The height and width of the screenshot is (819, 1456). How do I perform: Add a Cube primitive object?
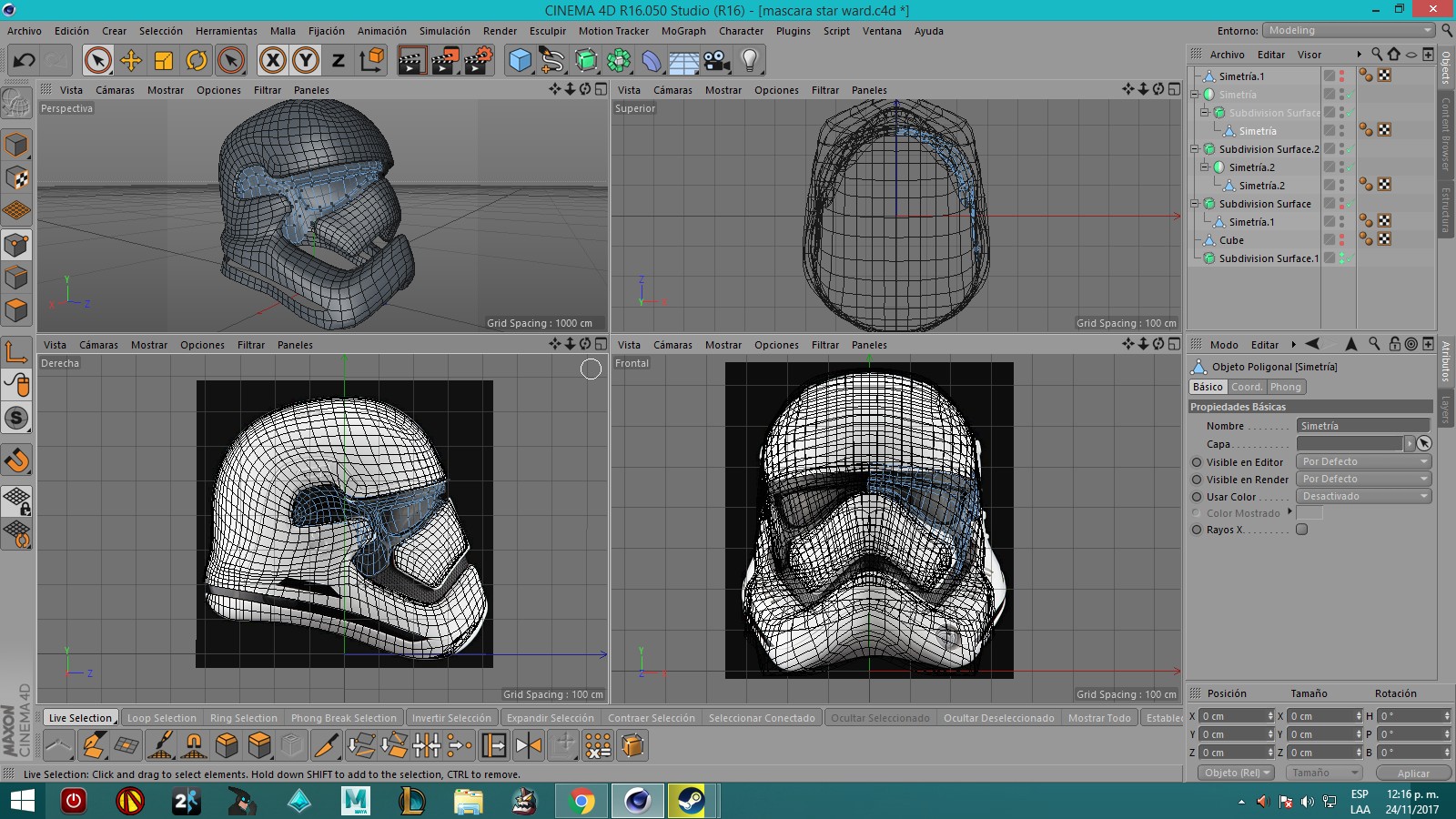pyautogui.click(x=520, y=61)
